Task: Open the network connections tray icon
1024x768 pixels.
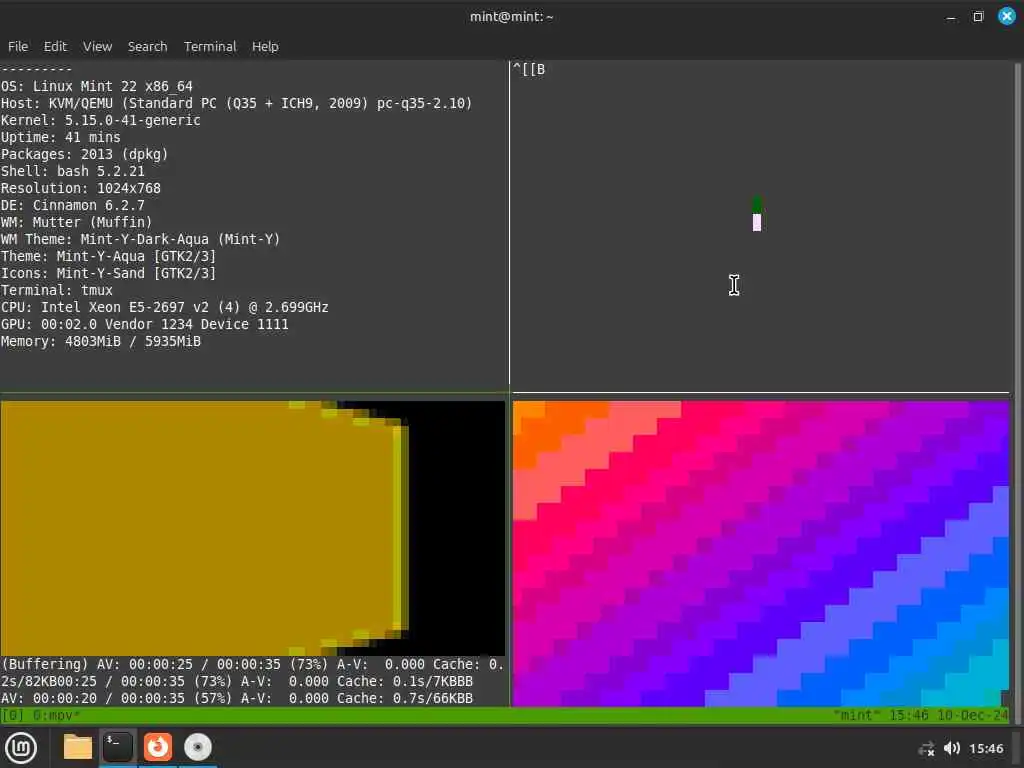Action: (926, 748)
